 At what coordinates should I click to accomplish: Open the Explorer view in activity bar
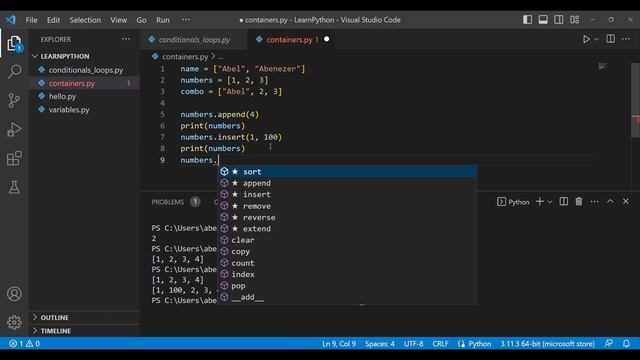coord(14,43)
